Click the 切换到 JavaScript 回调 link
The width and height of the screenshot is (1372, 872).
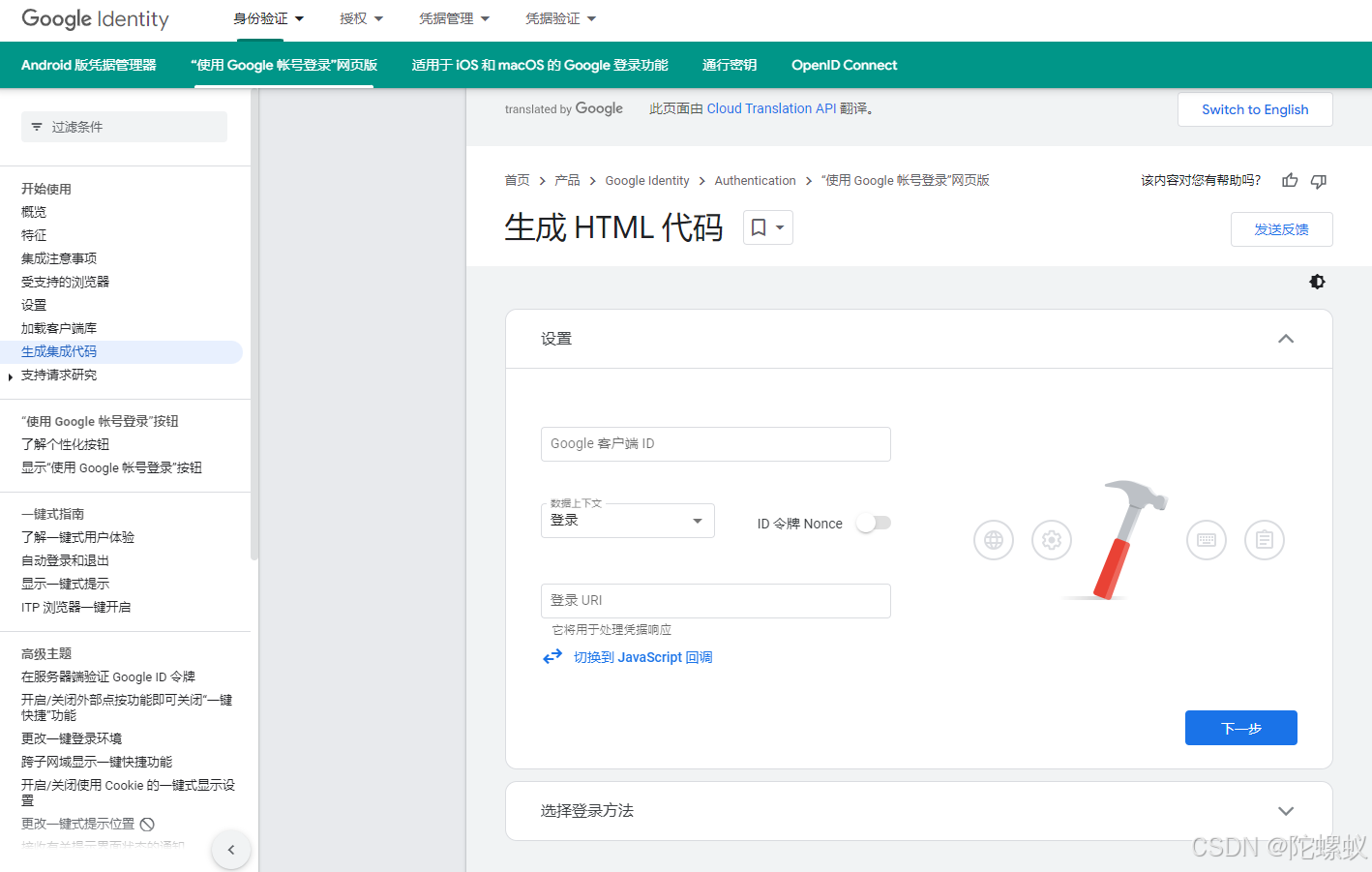[x=642, y=657]
